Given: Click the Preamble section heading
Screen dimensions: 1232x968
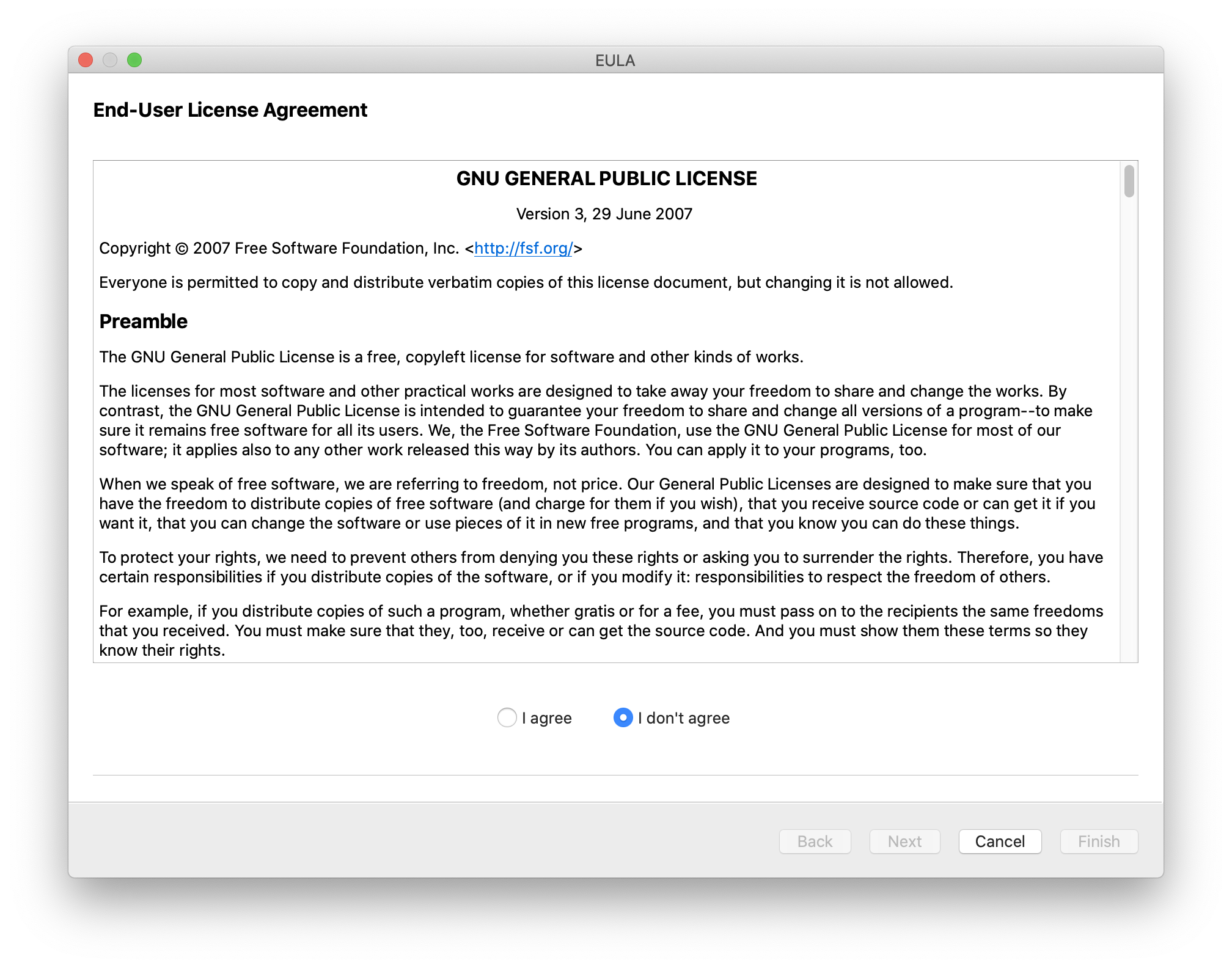Looking at the screenshot, I should coord(143,321).
